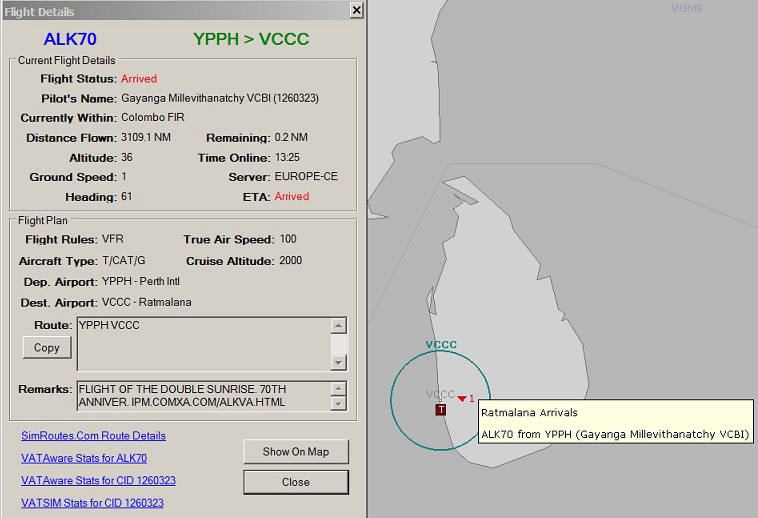Image resolution: width=758 pixels, height=518 pixels.
Task: Click the dark red T tower icon
Action: pos(440,410)
